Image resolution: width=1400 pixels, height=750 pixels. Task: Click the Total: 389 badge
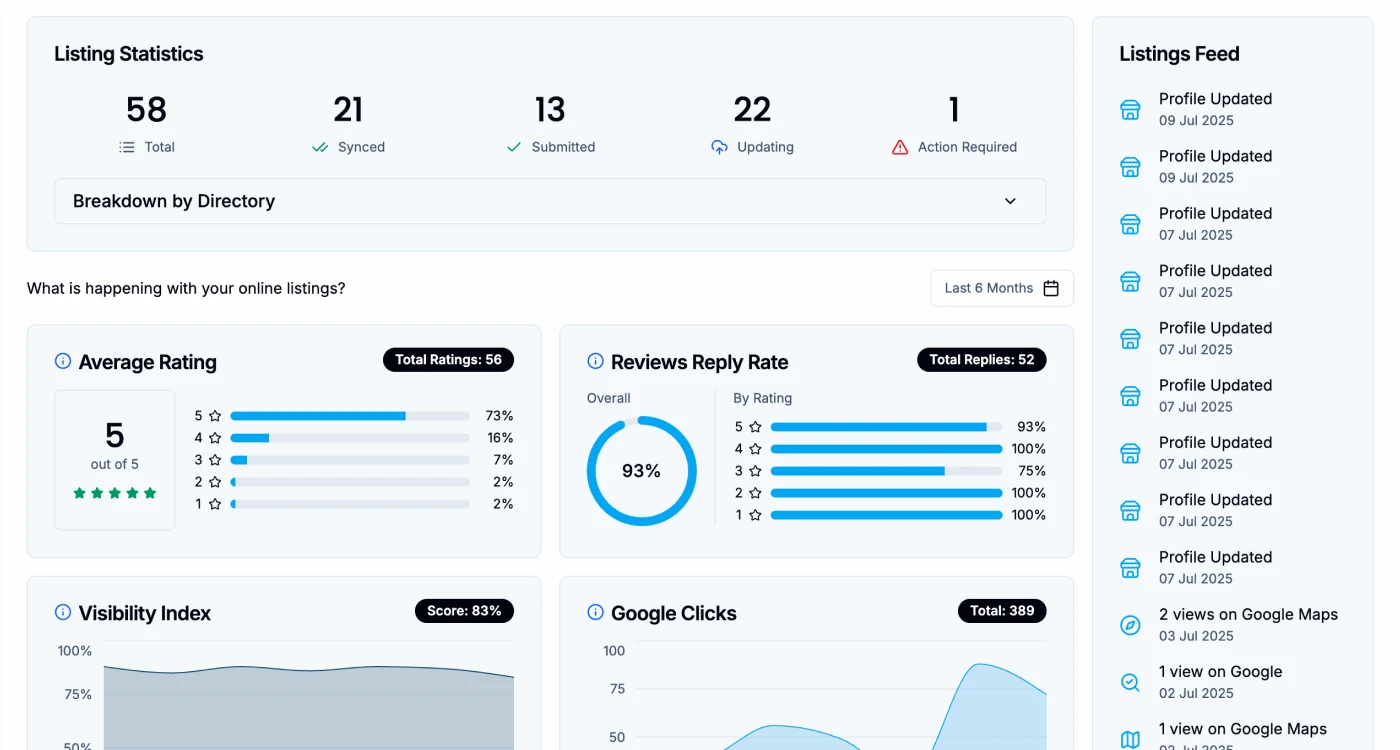pyautogui.click(x=1002, y=611)
